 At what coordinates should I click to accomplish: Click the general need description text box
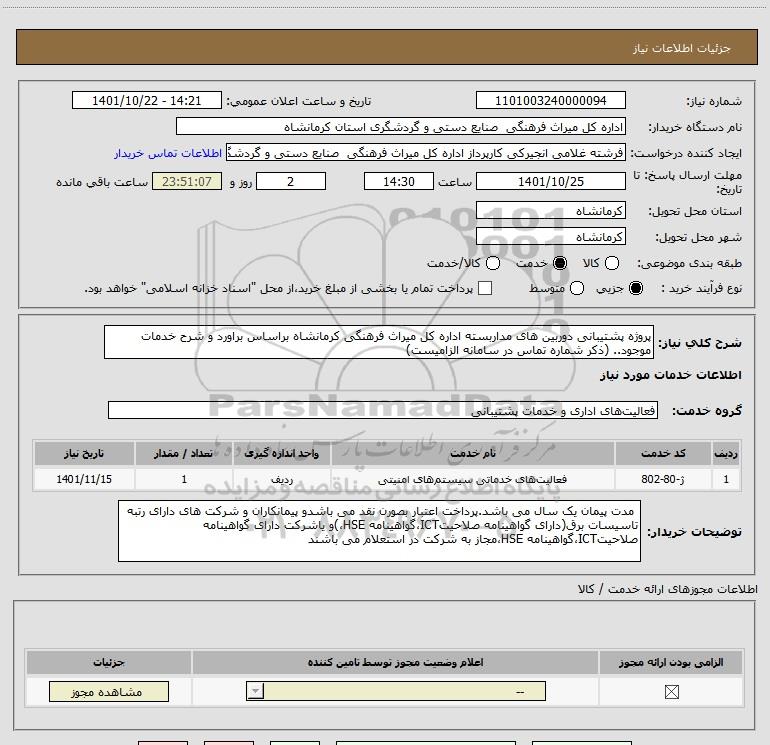[379, 342]
